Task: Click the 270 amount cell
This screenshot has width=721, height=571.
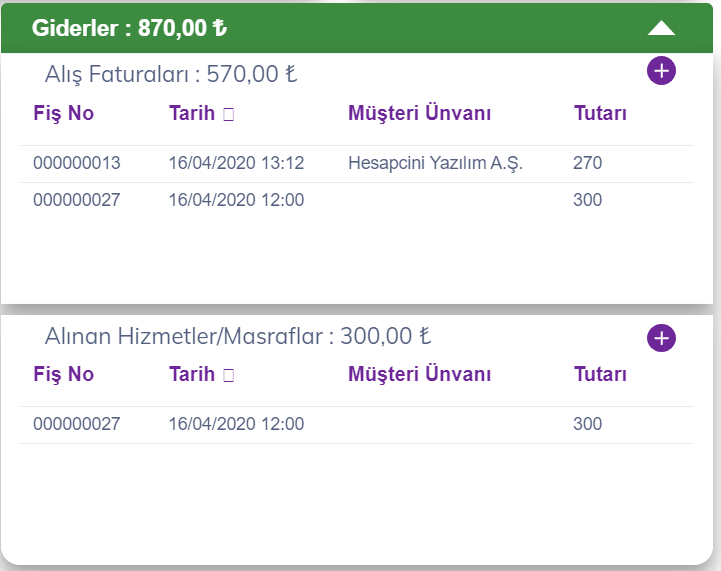Action: click(587, 163)
